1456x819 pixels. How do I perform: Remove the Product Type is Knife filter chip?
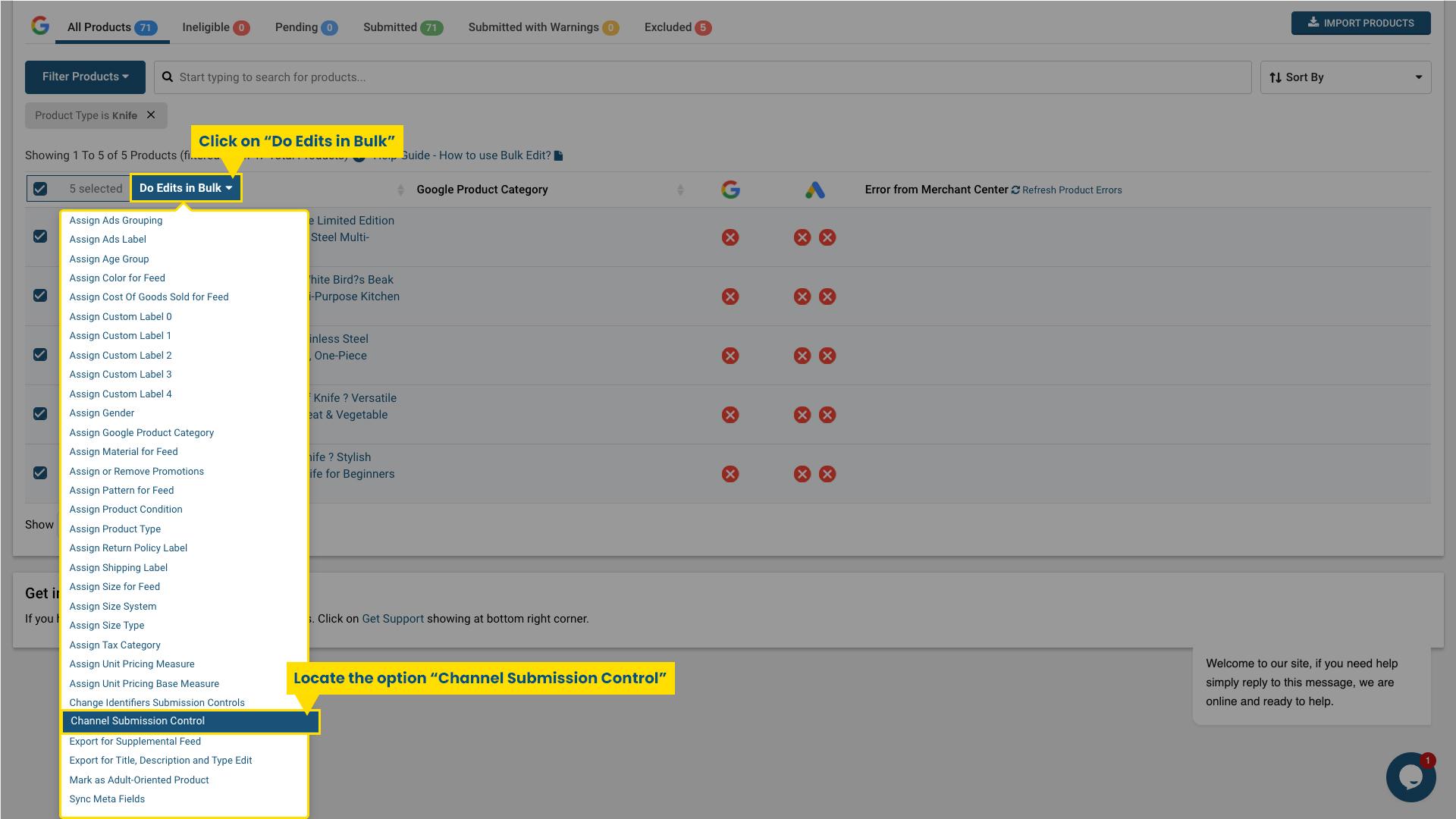coord(150,115)
